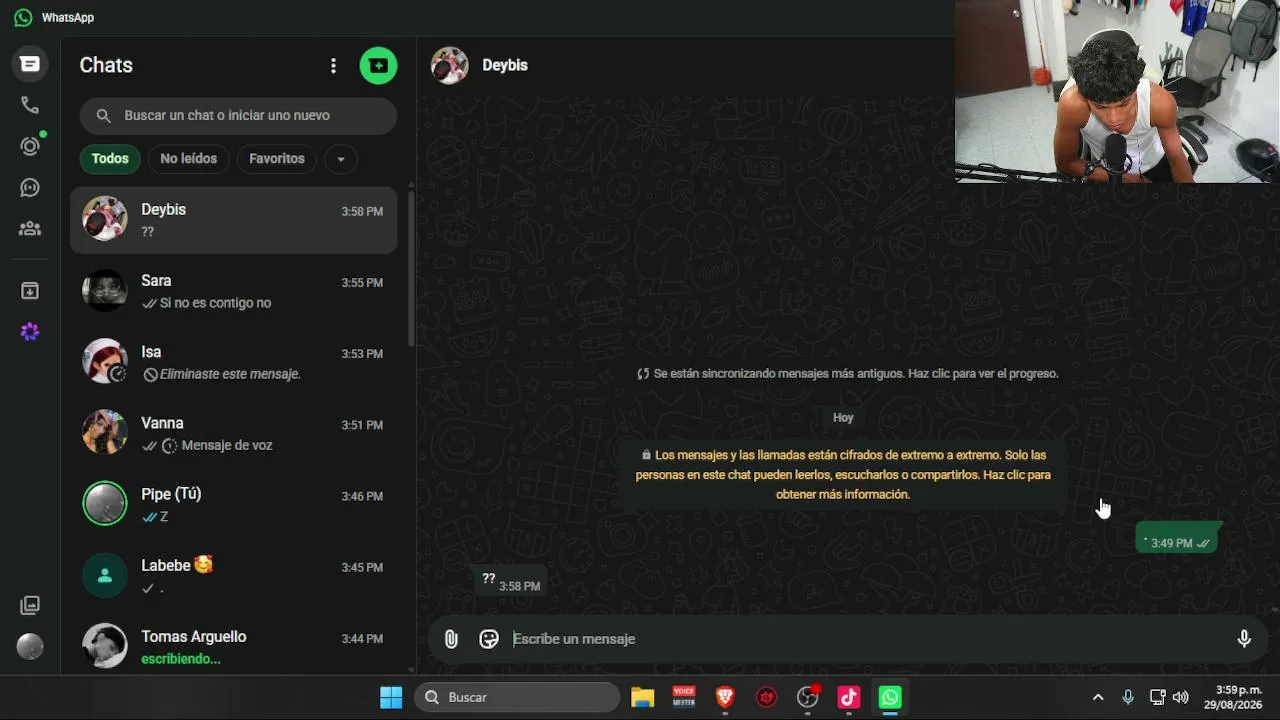Open the emoji and sticker picker
The width and height of the screenshot is (1280, 720).
489,639
